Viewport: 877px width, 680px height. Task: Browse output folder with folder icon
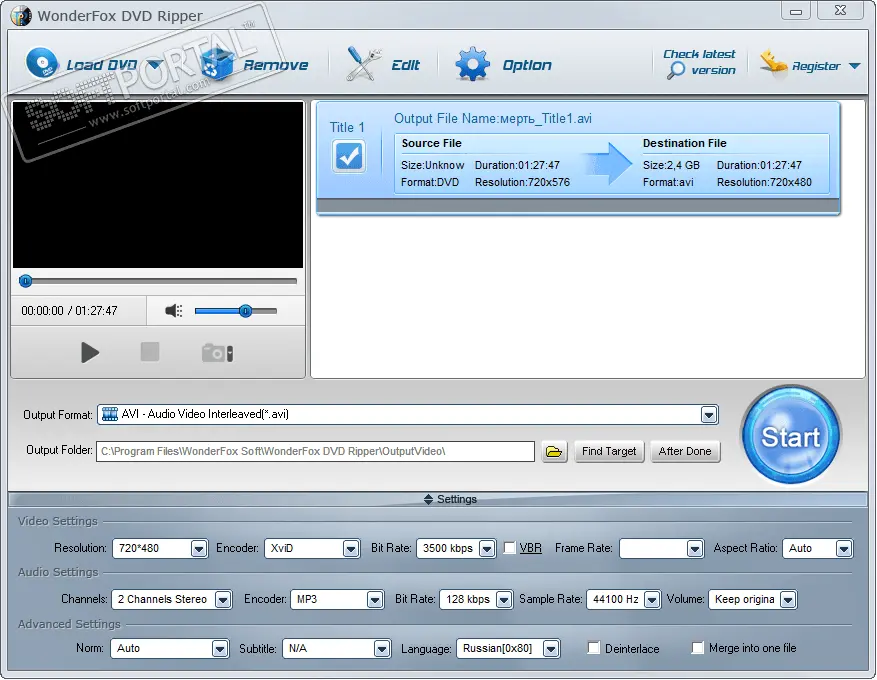[554, 451]
